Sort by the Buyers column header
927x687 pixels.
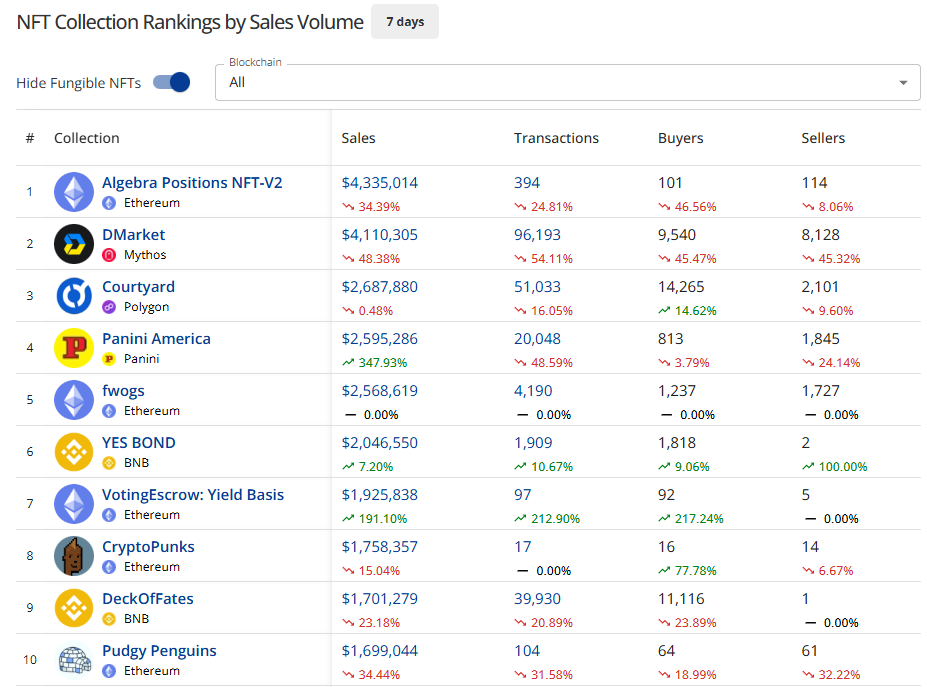click(x=680, y=138)
